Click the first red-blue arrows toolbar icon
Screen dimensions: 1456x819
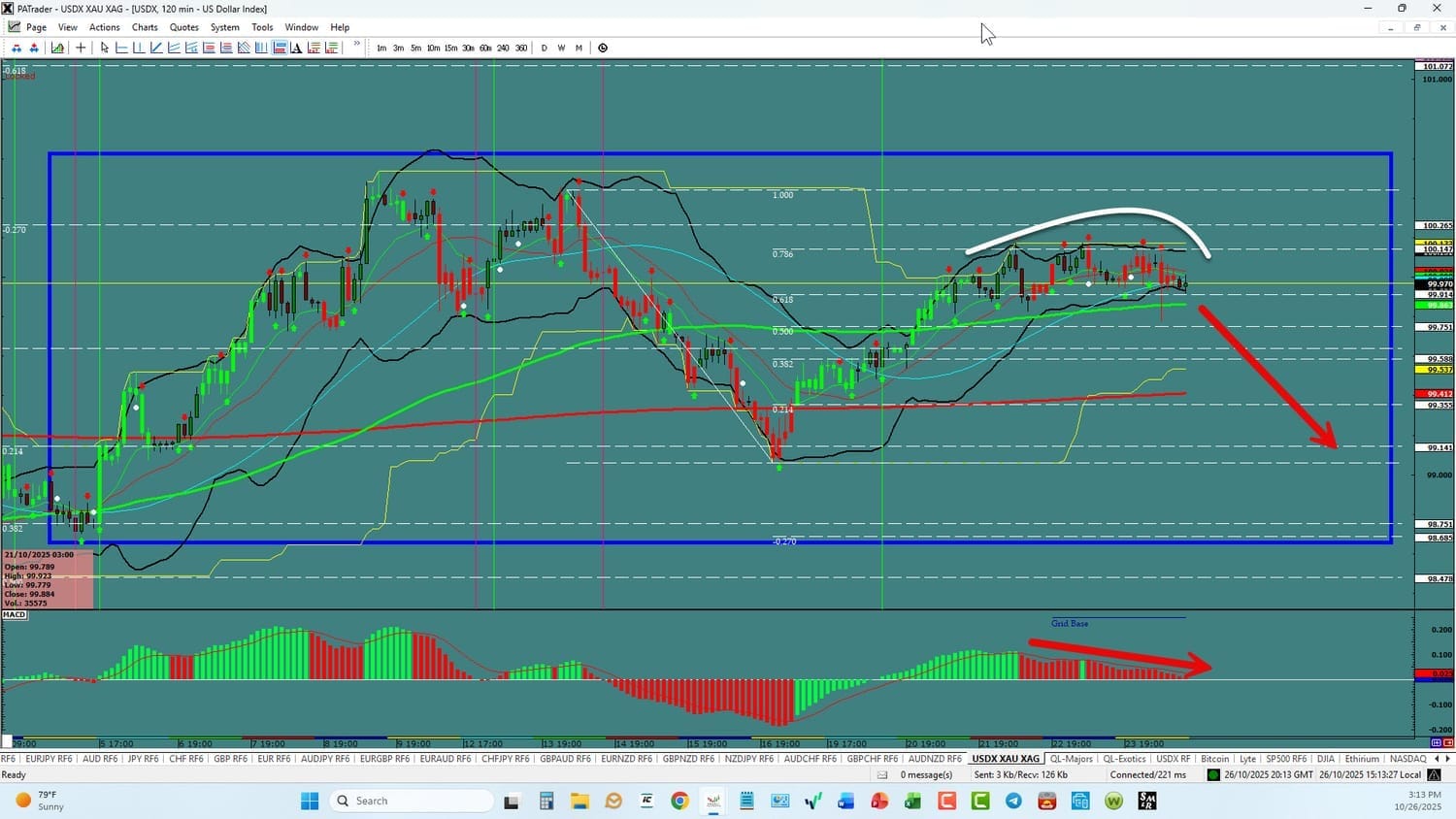point(17,48)
